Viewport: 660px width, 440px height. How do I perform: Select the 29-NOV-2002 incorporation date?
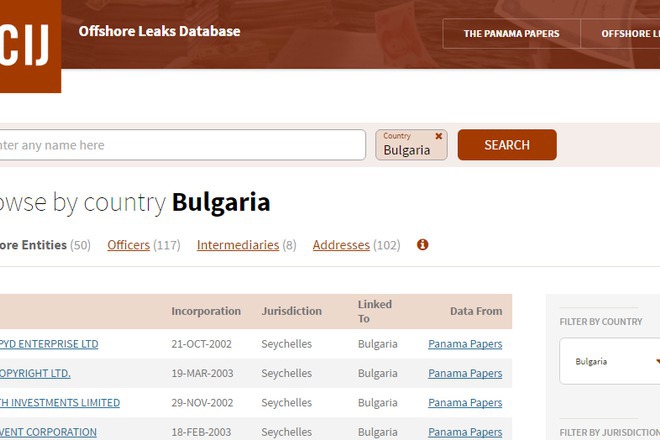click(x=202, y=403)
